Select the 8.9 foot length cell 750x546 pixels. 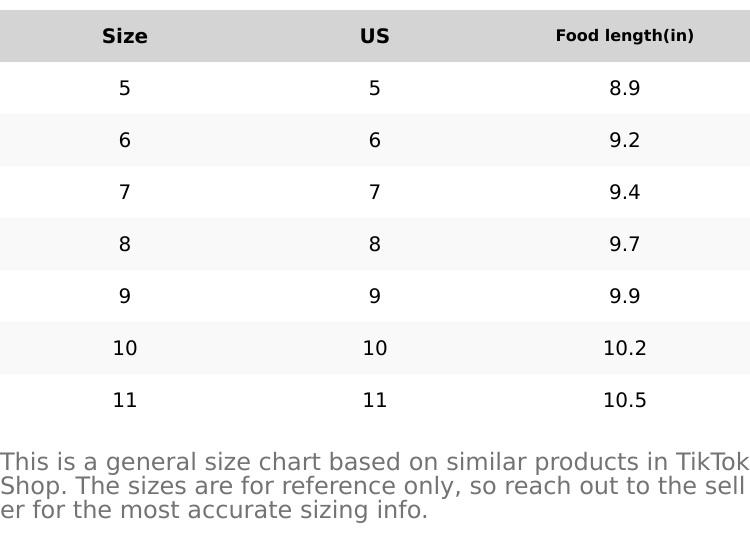pyautogui.click(x=624, y=88)
